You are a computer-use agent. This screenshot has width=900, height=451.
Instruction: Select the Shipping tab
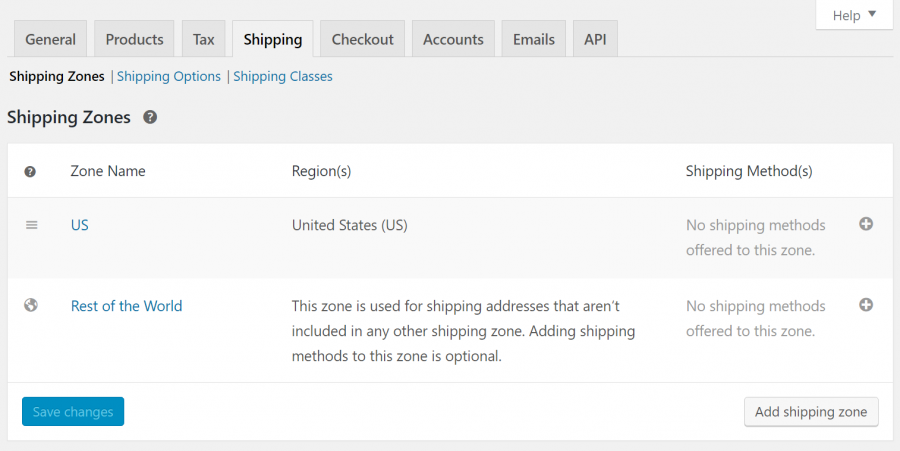click(272, 39)
